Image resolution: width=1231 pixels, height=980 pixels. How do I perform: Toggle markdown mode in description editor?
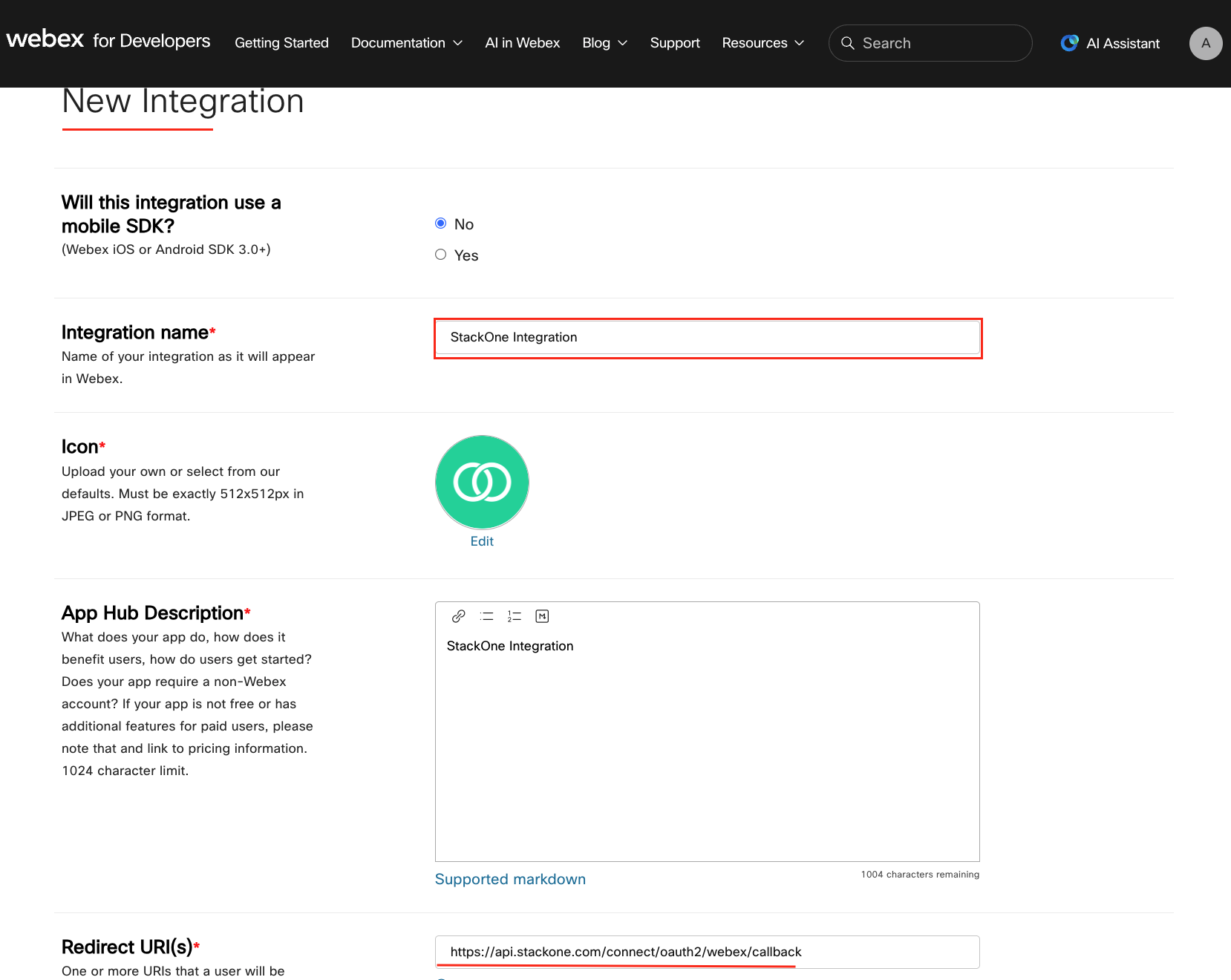point(542,616)
